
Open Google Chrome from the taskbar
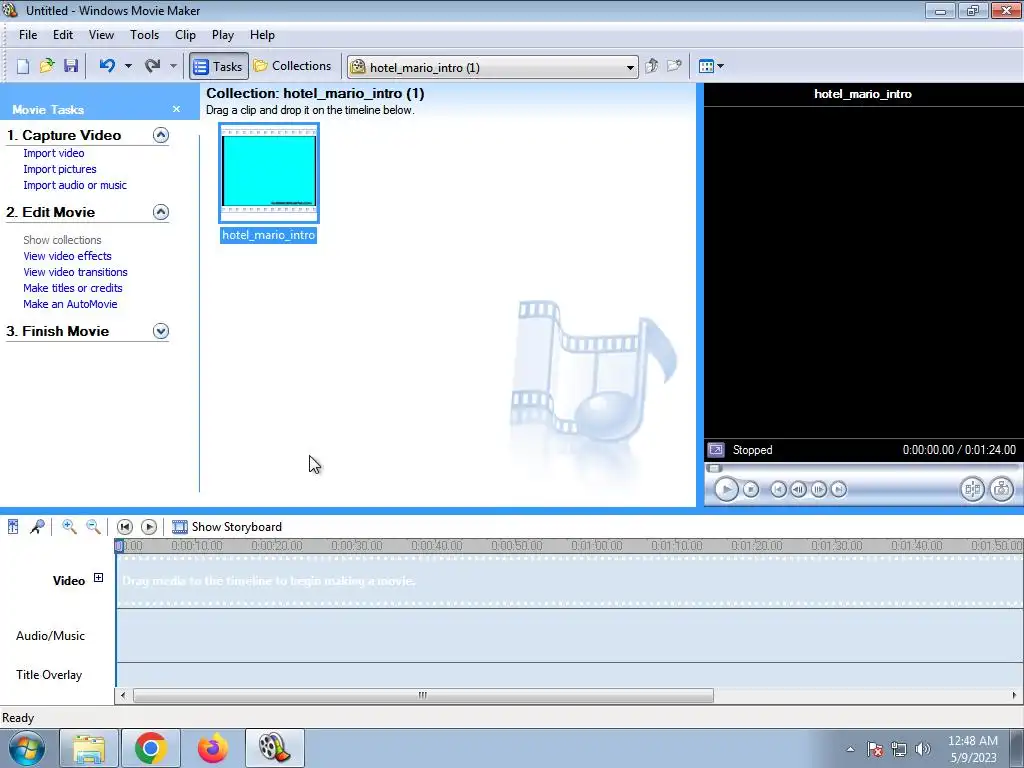coord(150,748)
